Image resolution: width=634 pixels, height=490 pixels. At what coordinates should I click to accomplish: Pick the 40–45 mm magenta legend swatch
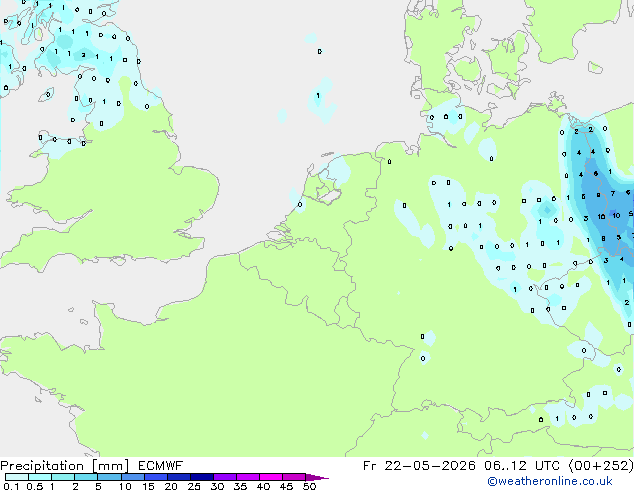pyautogui.click(x=271, y=477)
